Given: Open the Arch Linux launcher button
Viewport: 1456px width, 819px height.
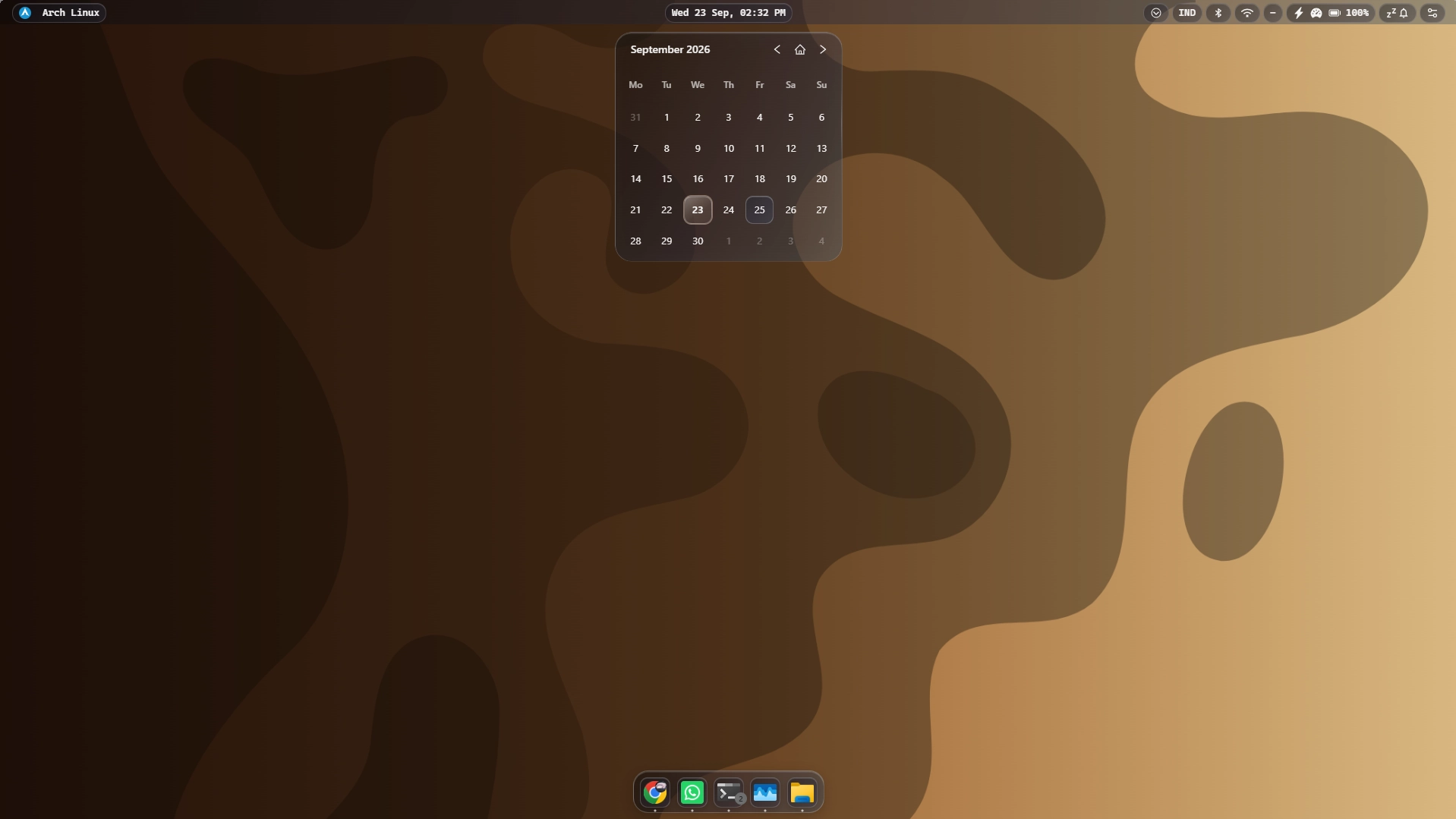Looking at the screenshot, I should pyautogui.click(x=59, y=13).
